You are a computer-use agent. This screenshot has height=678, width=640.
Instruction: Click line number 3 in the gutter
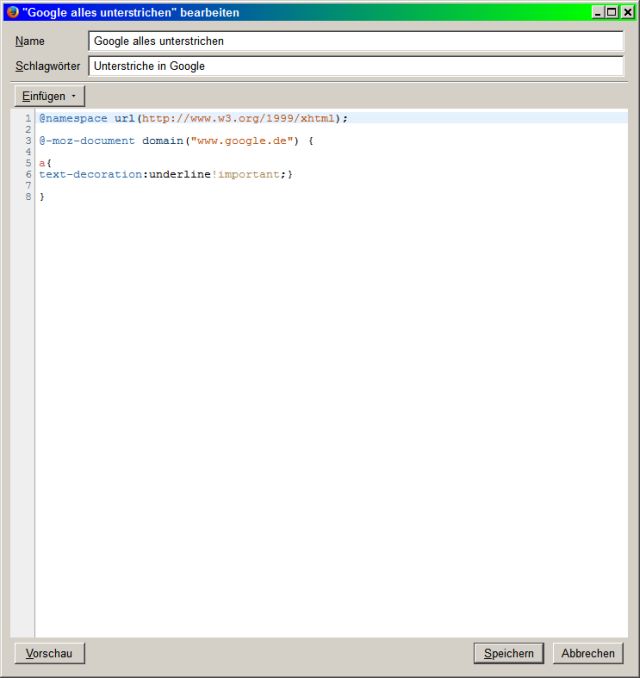(x=29, y=141)
